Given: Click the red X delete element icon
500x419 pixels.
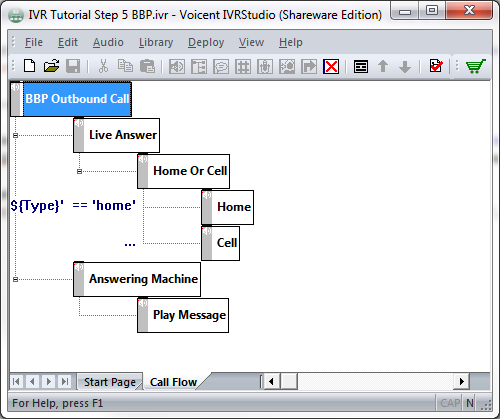Looking at the screenshot, I should [x=331, y=66].
